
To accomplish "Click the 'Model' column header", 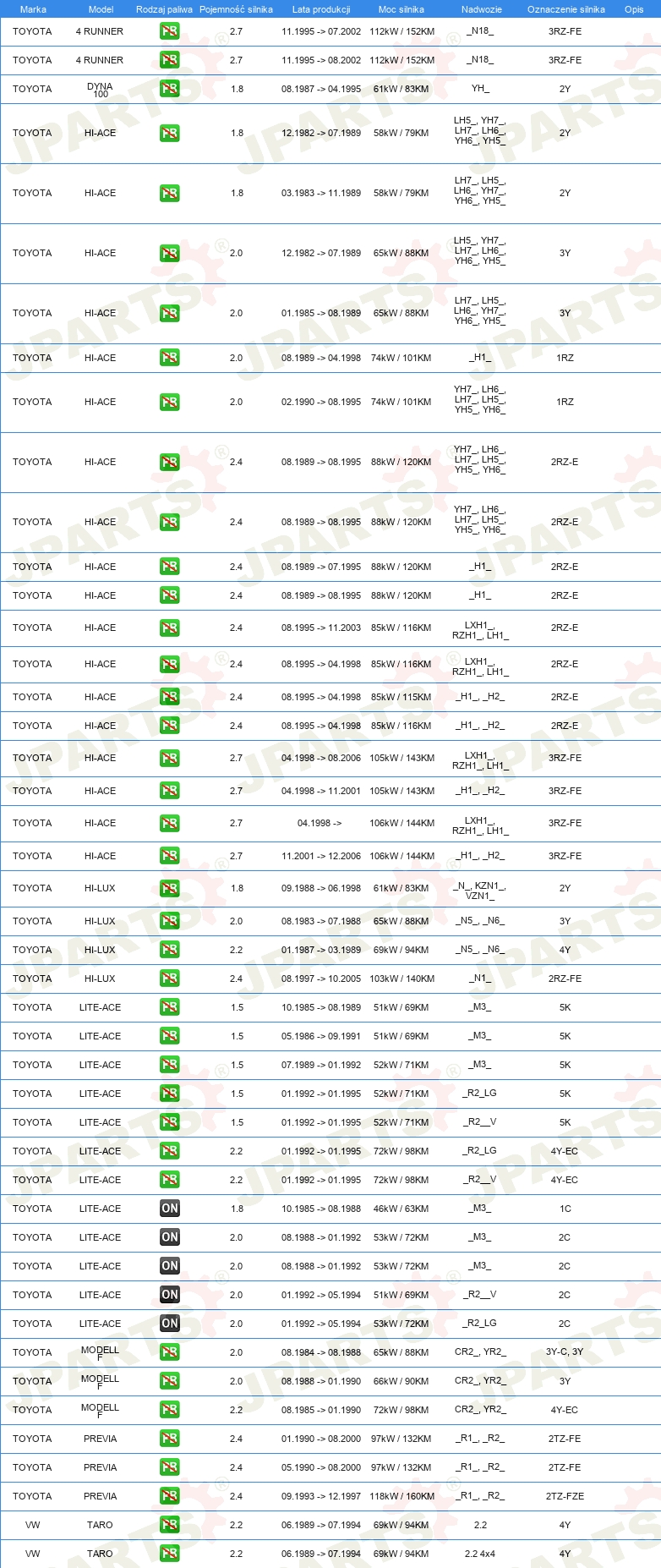I will [x=101, y=9].
